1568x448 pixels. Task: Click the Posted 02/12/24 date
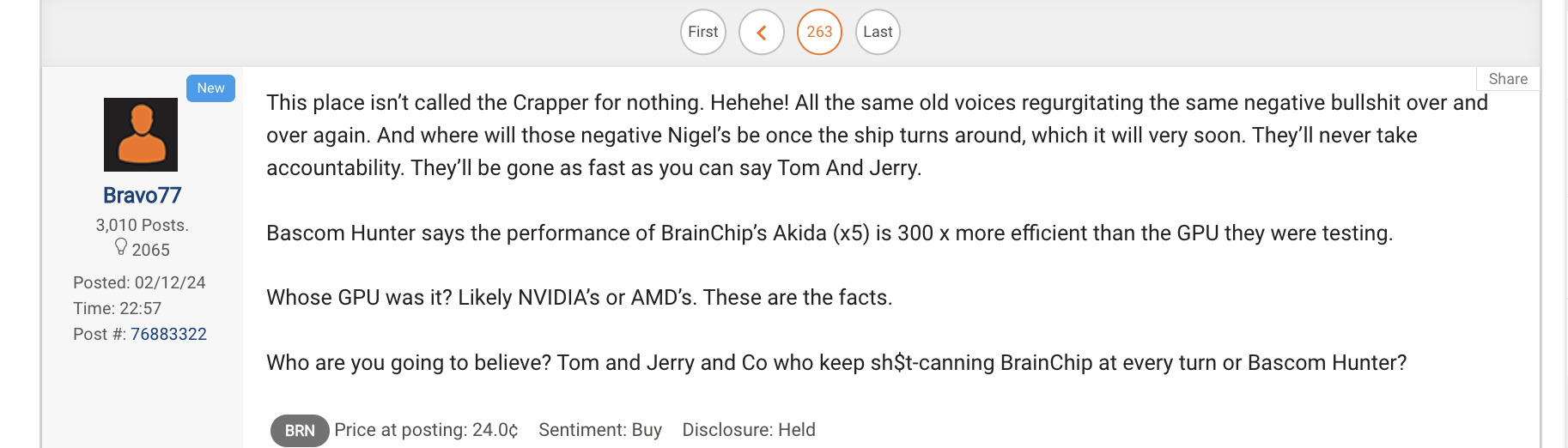tap(139, 282)
